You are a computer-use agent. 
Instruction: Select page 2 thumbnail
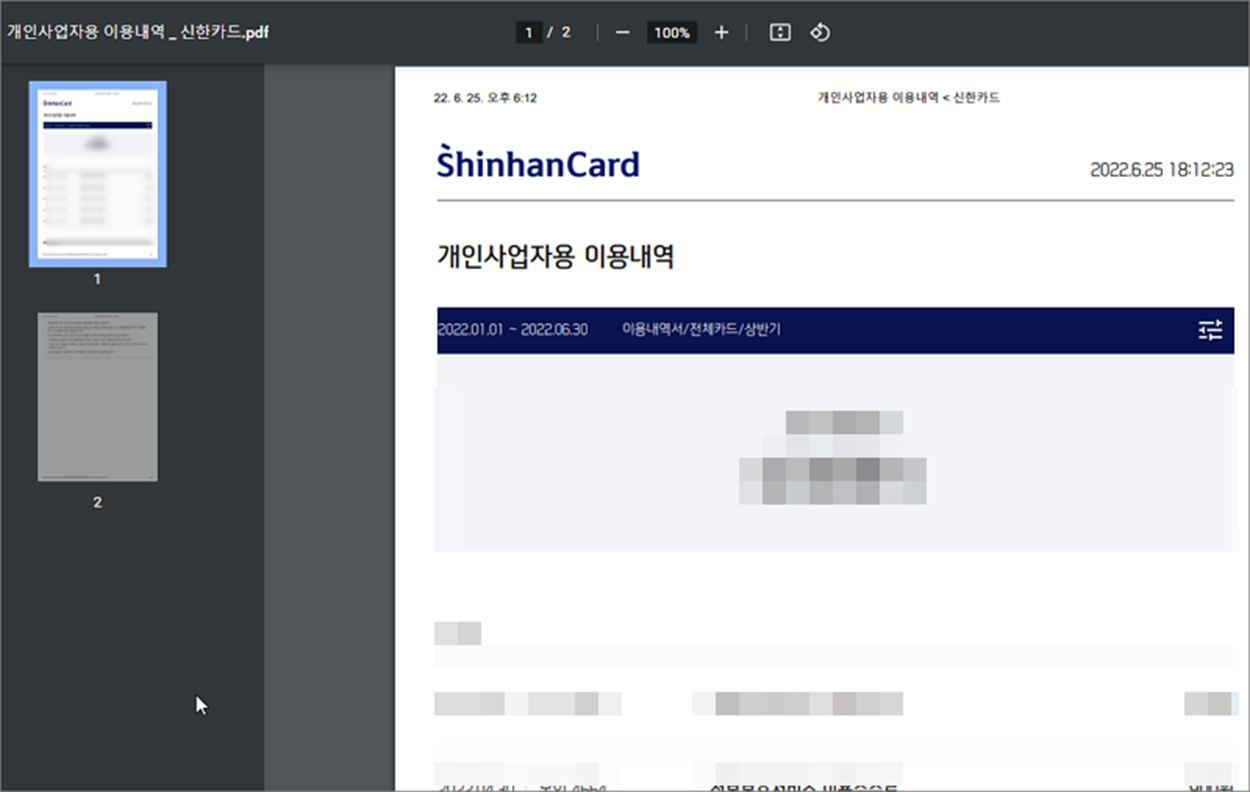pos(98,397)
